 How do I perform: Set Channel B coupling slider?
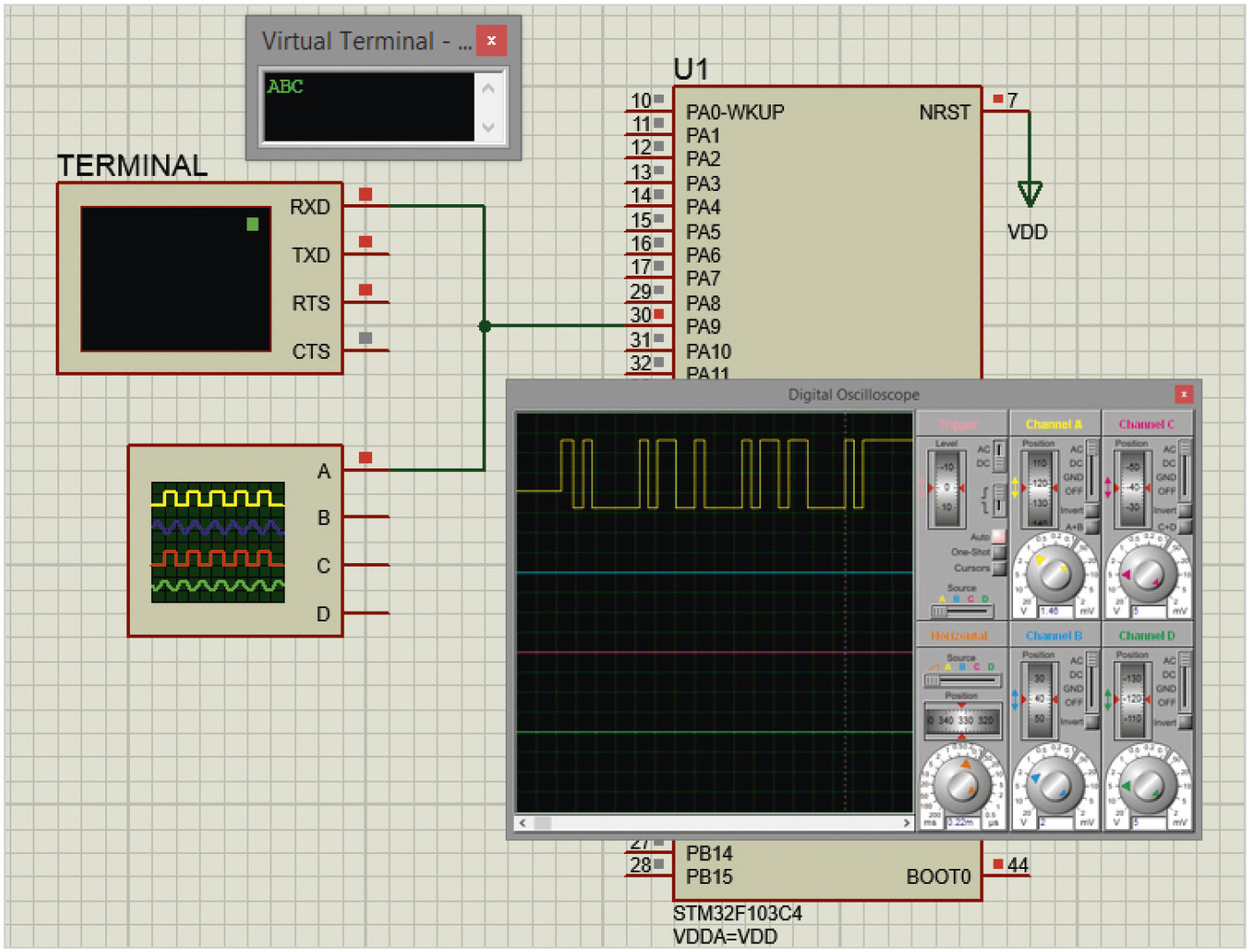tap(1092, 682)
